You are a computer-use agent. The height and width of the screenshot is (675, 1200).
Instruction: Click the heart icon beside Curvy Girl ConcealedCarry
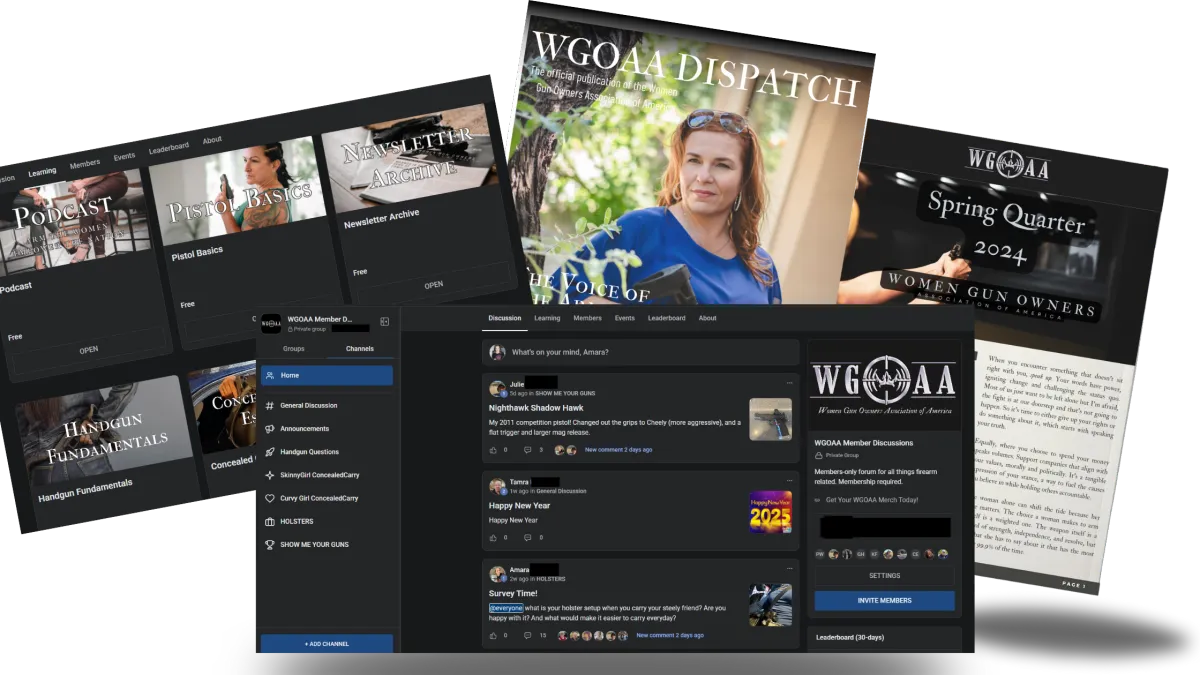tap(270, 498)
